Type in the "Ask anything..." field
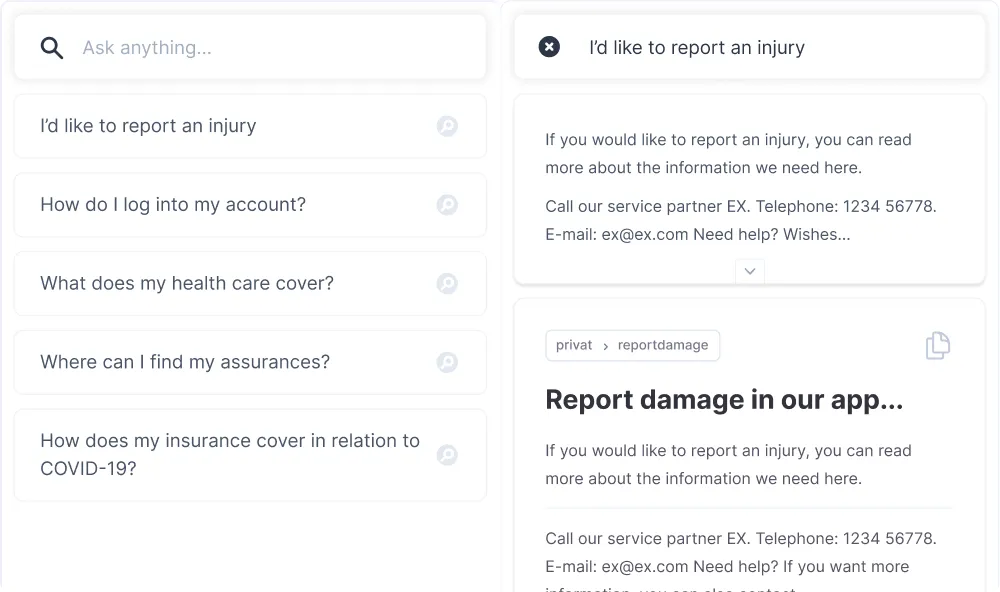This screenshot has width=1000, height=592. [270, 47]
